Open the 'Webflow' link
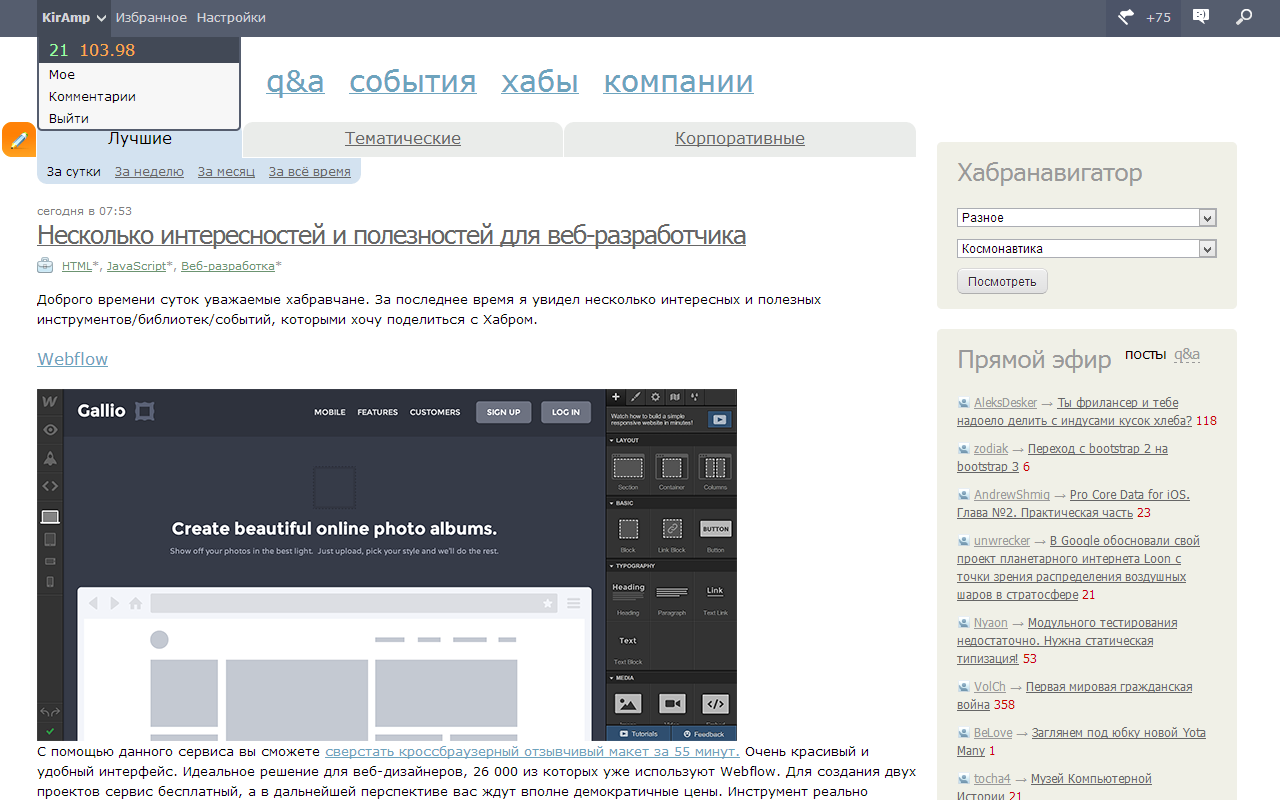The image size is (1280, 800). [x=72, y=359]
